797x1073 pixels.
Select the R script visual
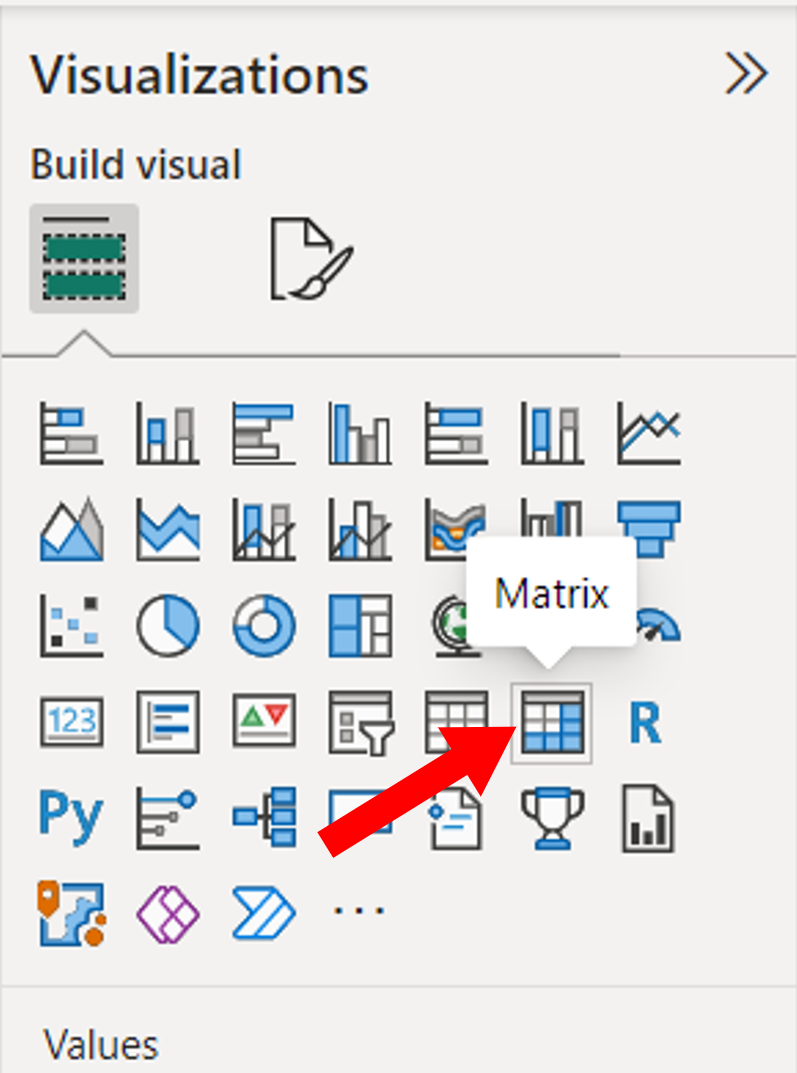pyautogui.click(x=648, y=723)
